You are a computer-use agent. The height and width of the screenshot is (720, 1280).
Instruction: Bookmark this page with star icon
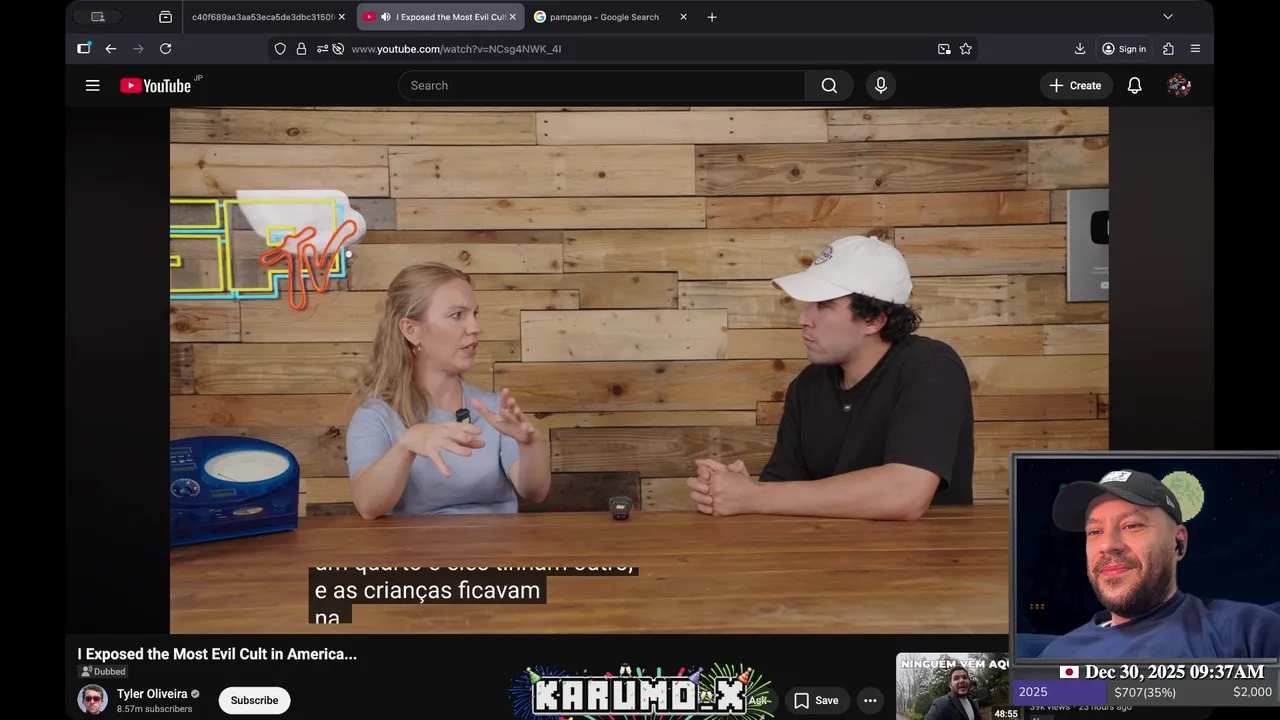coord(966,49)
